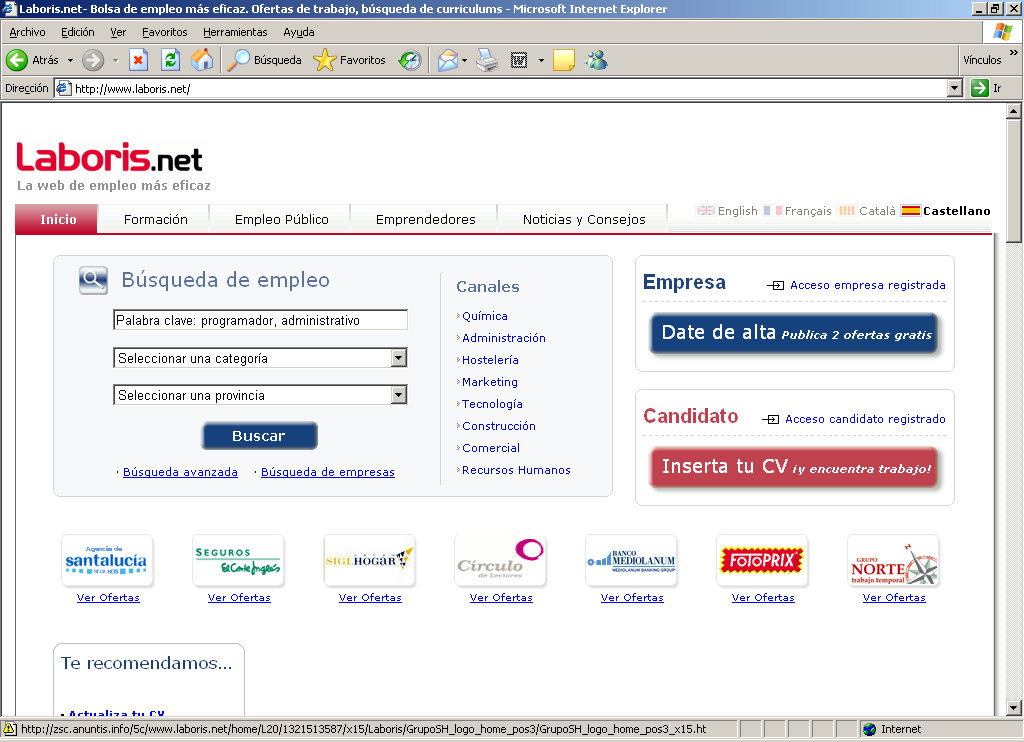Click the Print toolbar icon
The image size is (1024, 742).
pos(487,60)
